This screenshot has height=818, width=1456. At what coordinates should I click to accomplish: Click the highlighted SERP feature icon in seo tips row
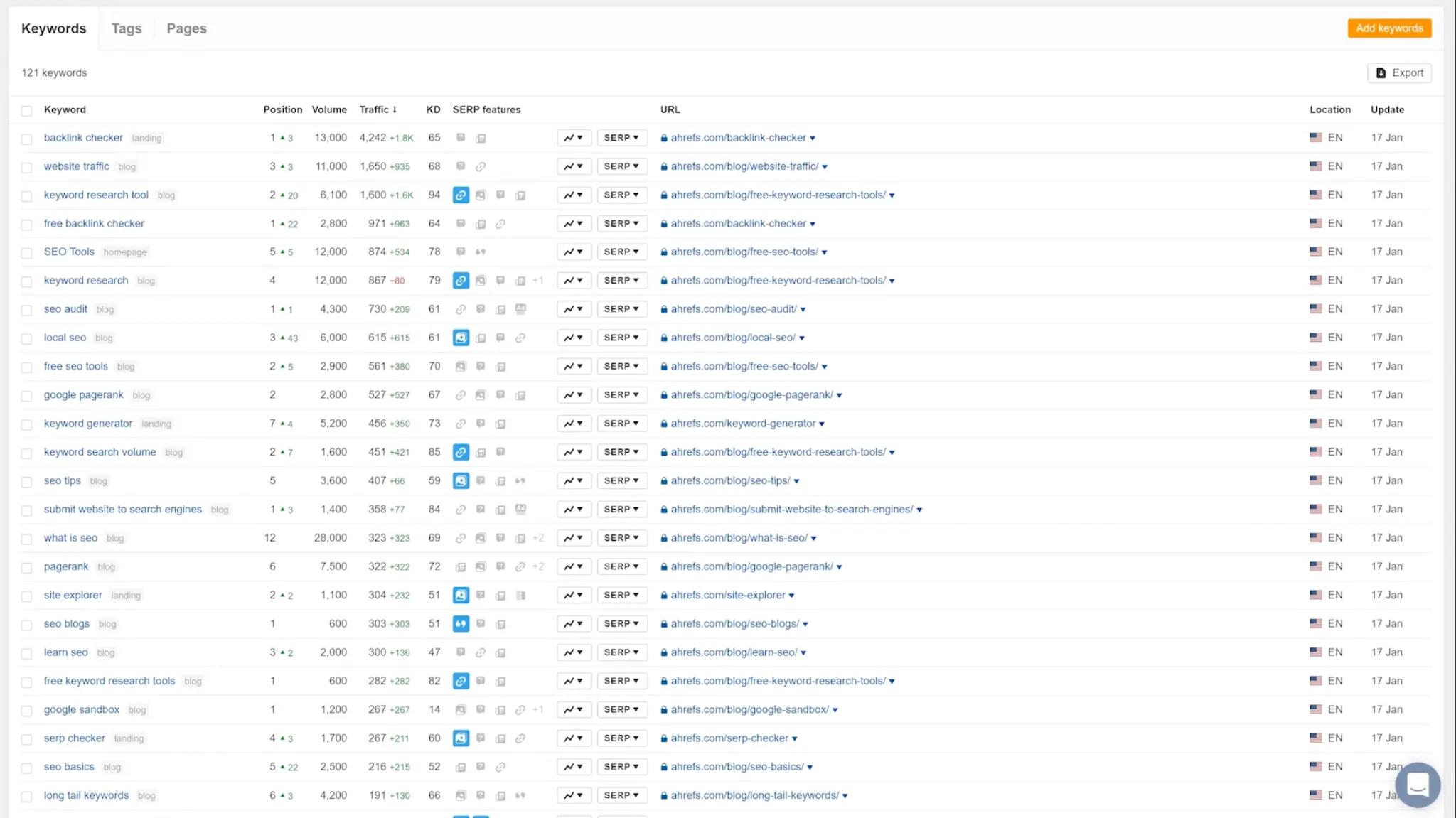461,481
